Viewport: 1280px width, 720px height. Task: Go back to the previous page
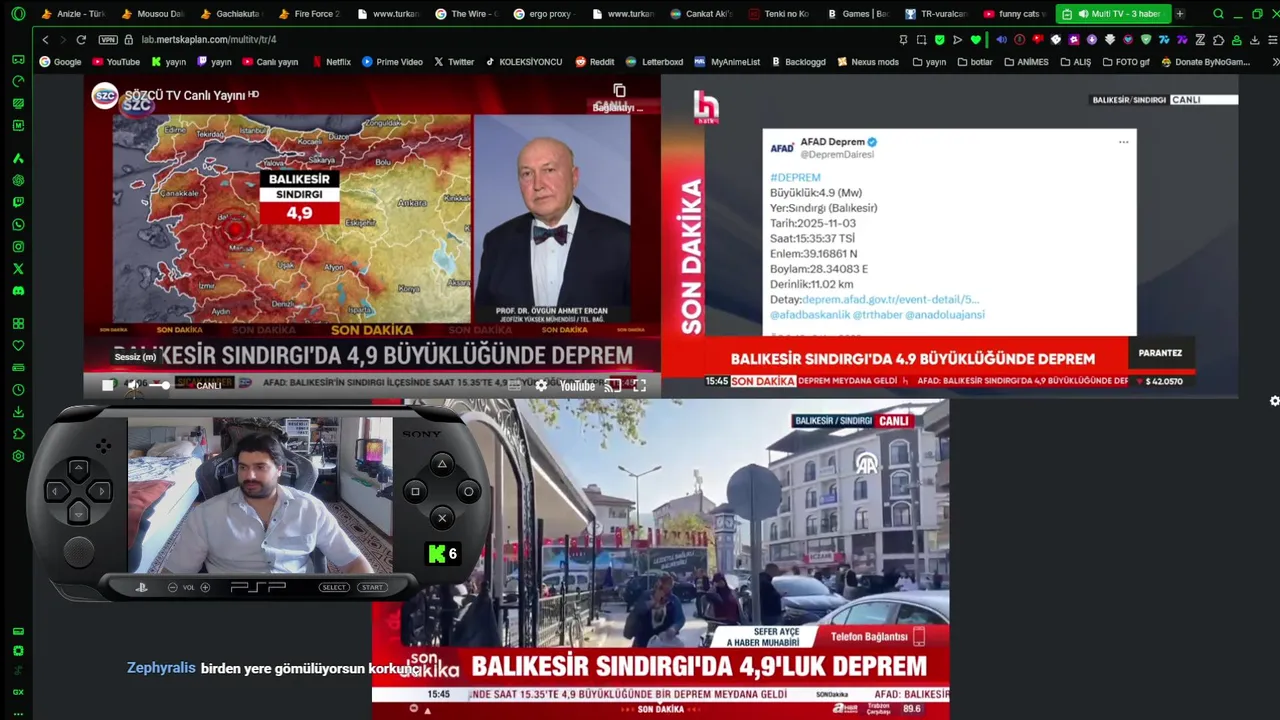pos(45,40)
